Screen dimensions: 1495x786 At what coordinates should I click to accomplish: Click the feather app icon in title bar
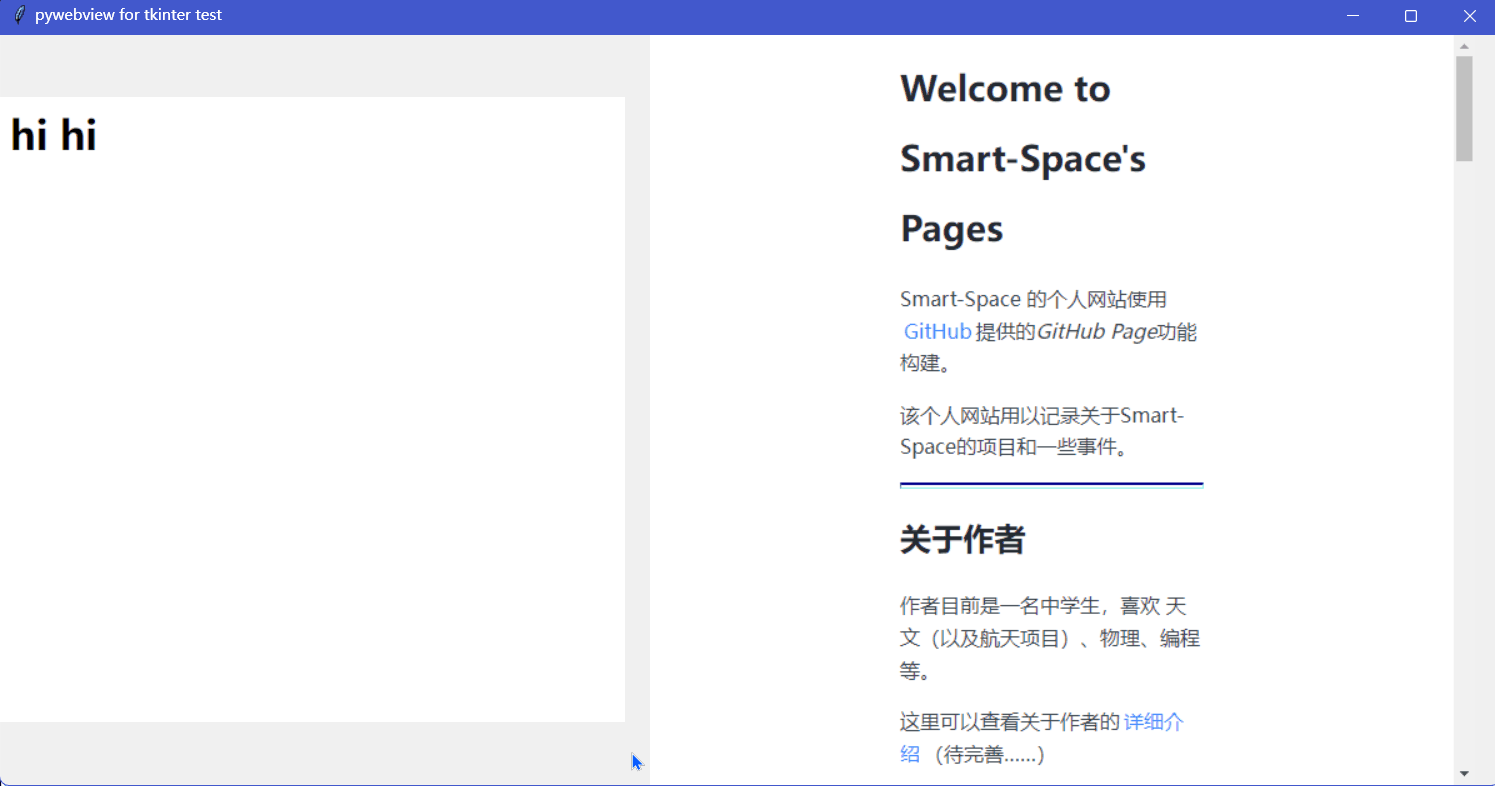click(x=18, y=15)
